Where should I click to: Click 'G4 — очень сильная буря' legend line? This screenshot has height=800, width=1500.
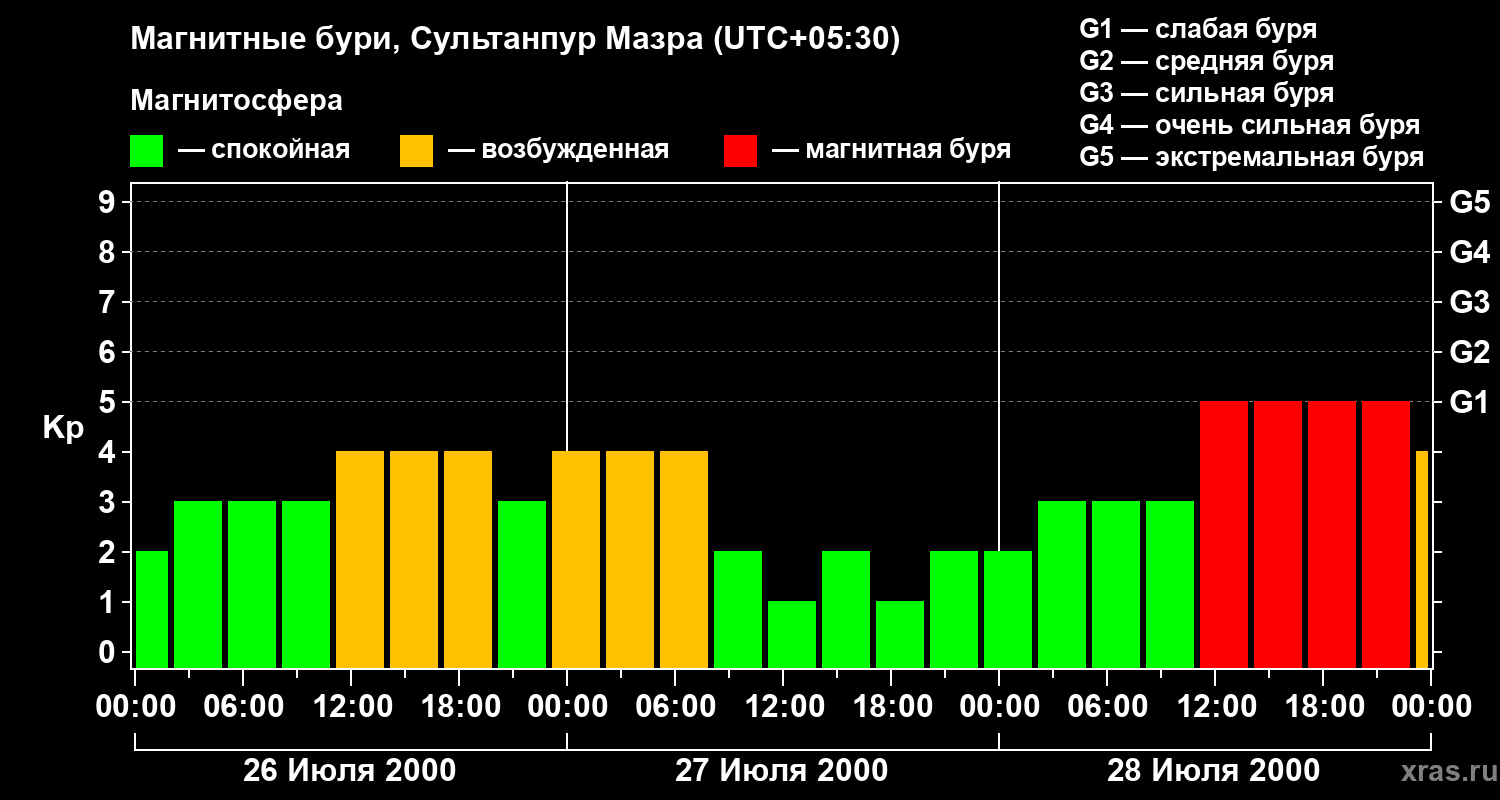pyautogui.click(x=1249, y=125)
